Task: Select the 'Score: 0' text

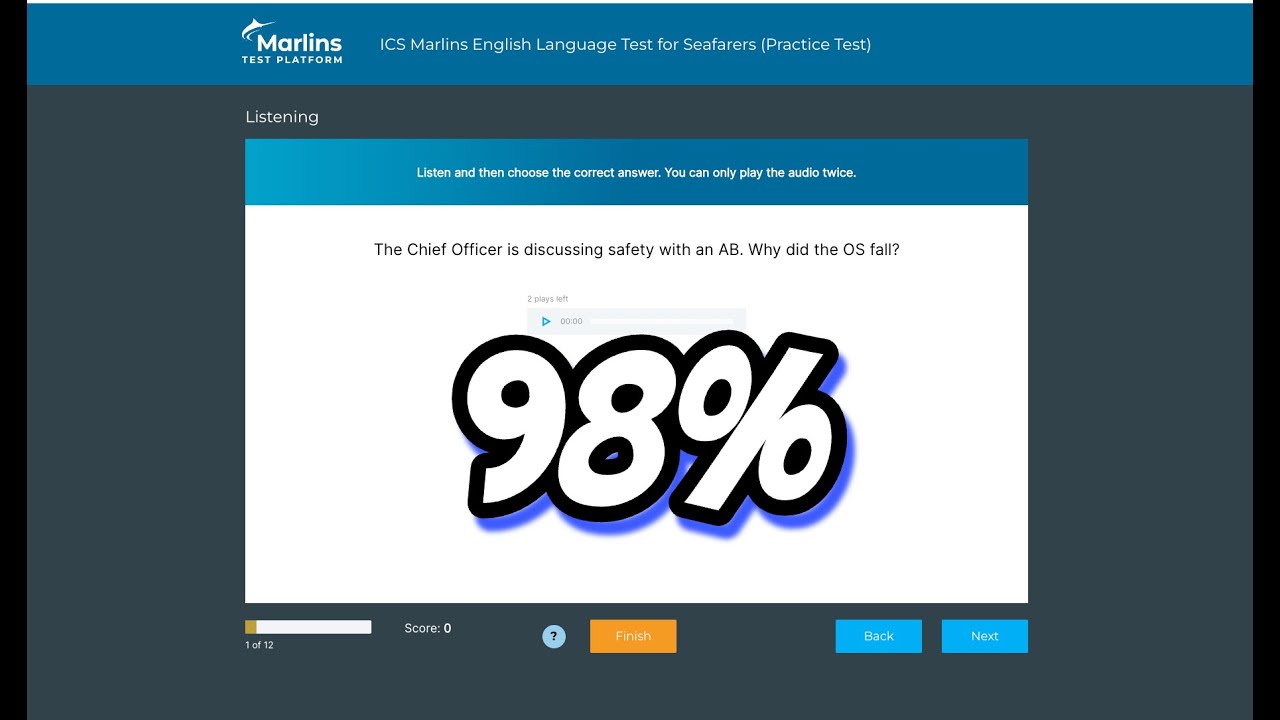Action: click(428, 628)
